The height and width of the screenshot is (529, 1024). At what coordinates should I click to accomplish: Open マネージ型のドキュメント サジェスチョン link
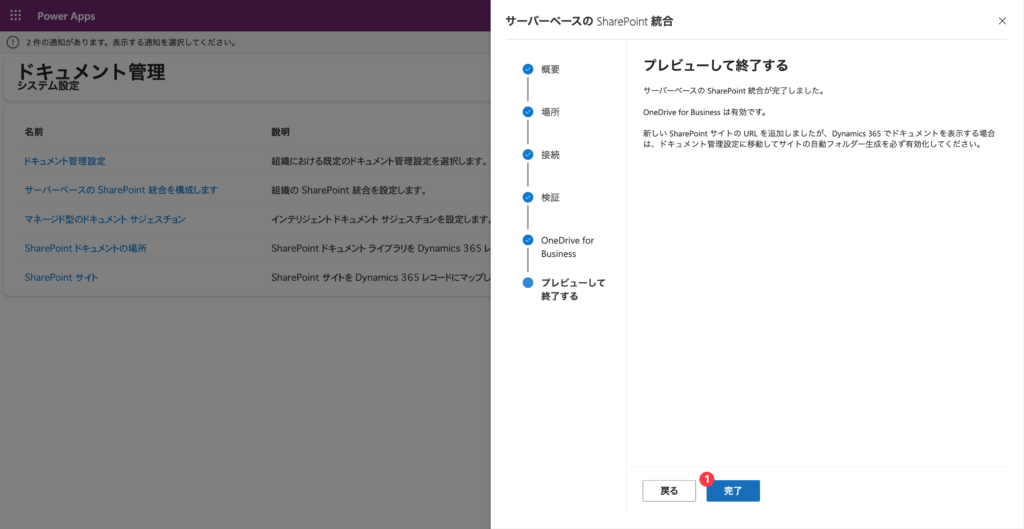tap(105, 219)
